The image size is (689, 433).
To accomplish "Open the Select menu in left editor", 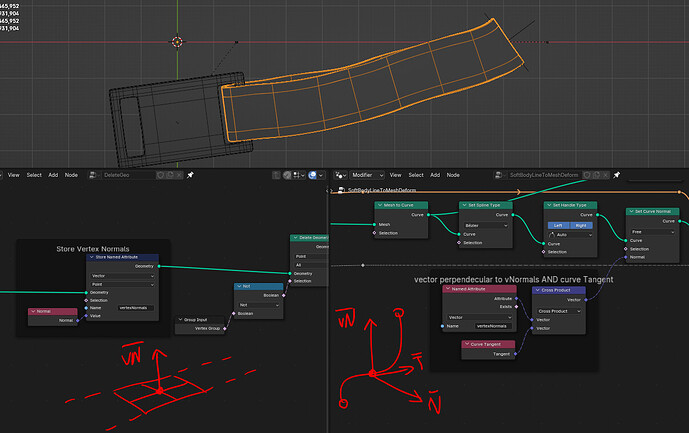I will click(34, 175).
